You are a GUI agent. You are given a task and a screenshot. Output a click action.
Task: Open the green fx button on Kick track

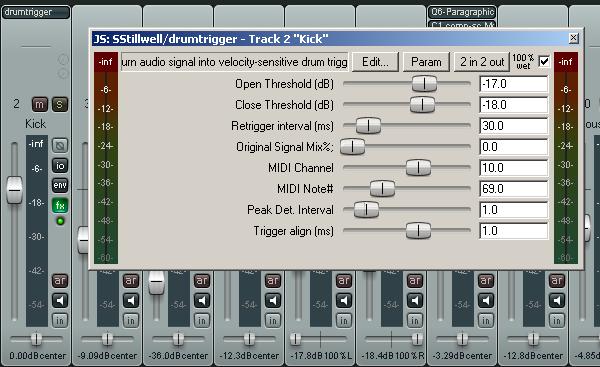click(x=60, y=206)
